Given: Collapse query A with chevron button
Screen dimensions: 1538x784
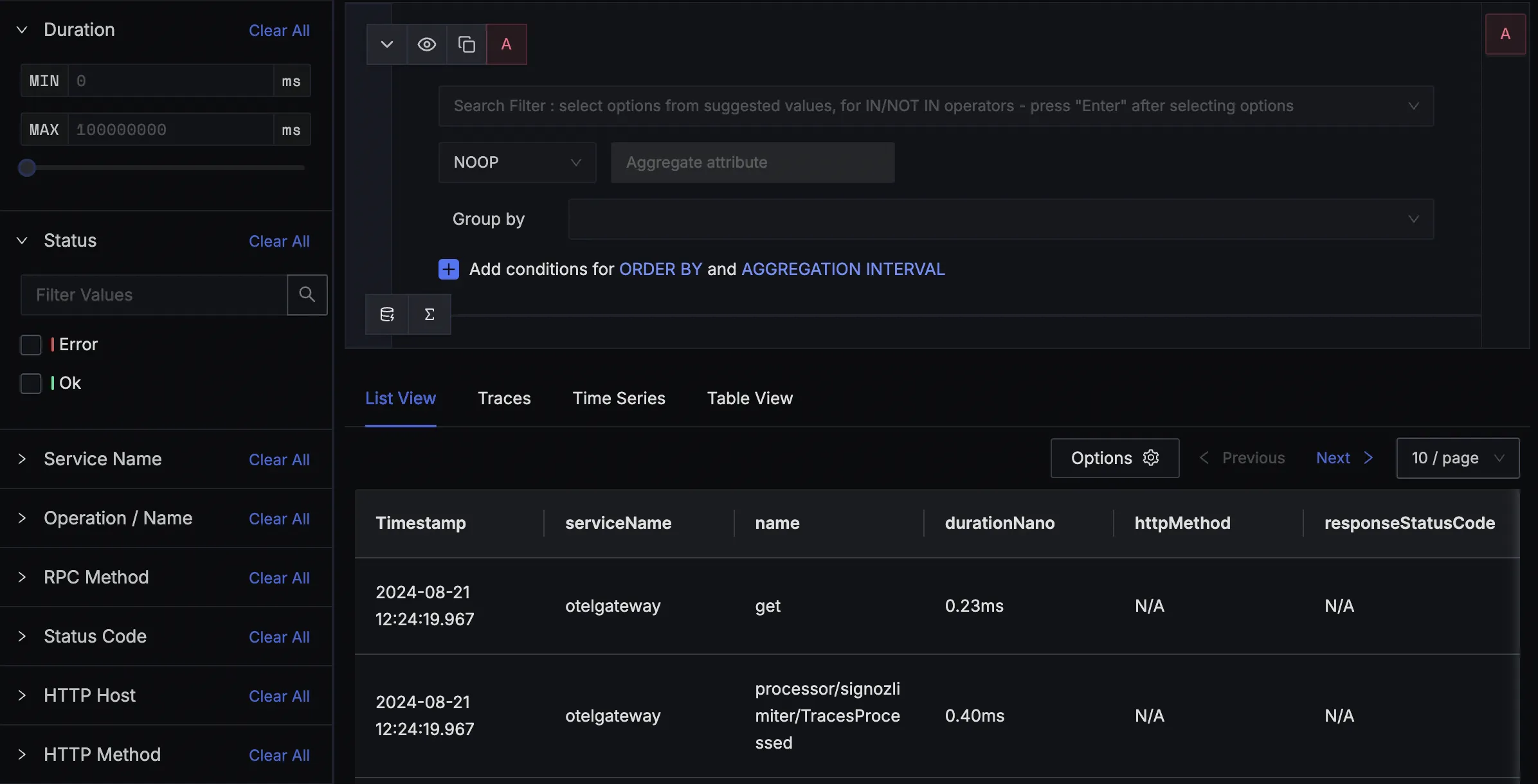Looking at the screenshot, I should (386, 44).
